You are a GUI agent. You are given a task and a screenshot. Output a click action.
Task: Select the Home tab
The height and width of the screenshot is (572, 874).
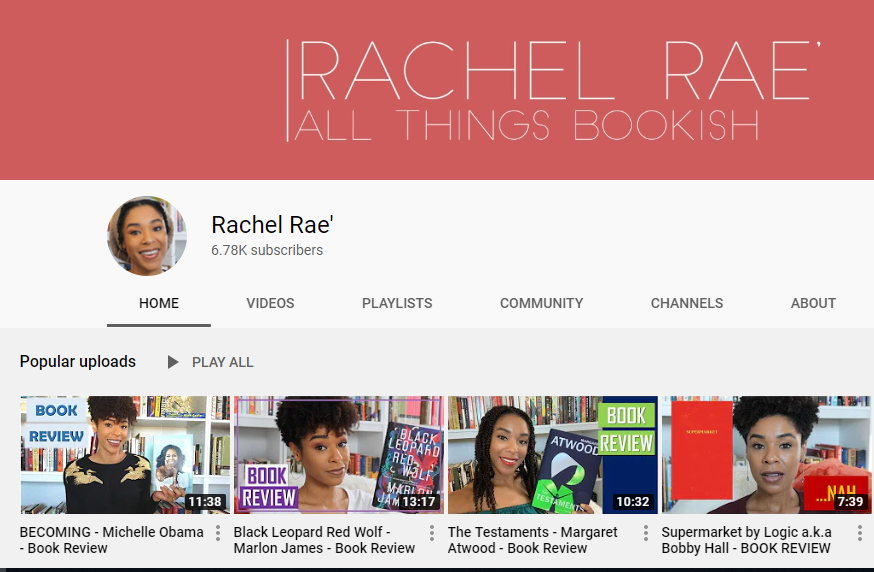click(159, 303)
